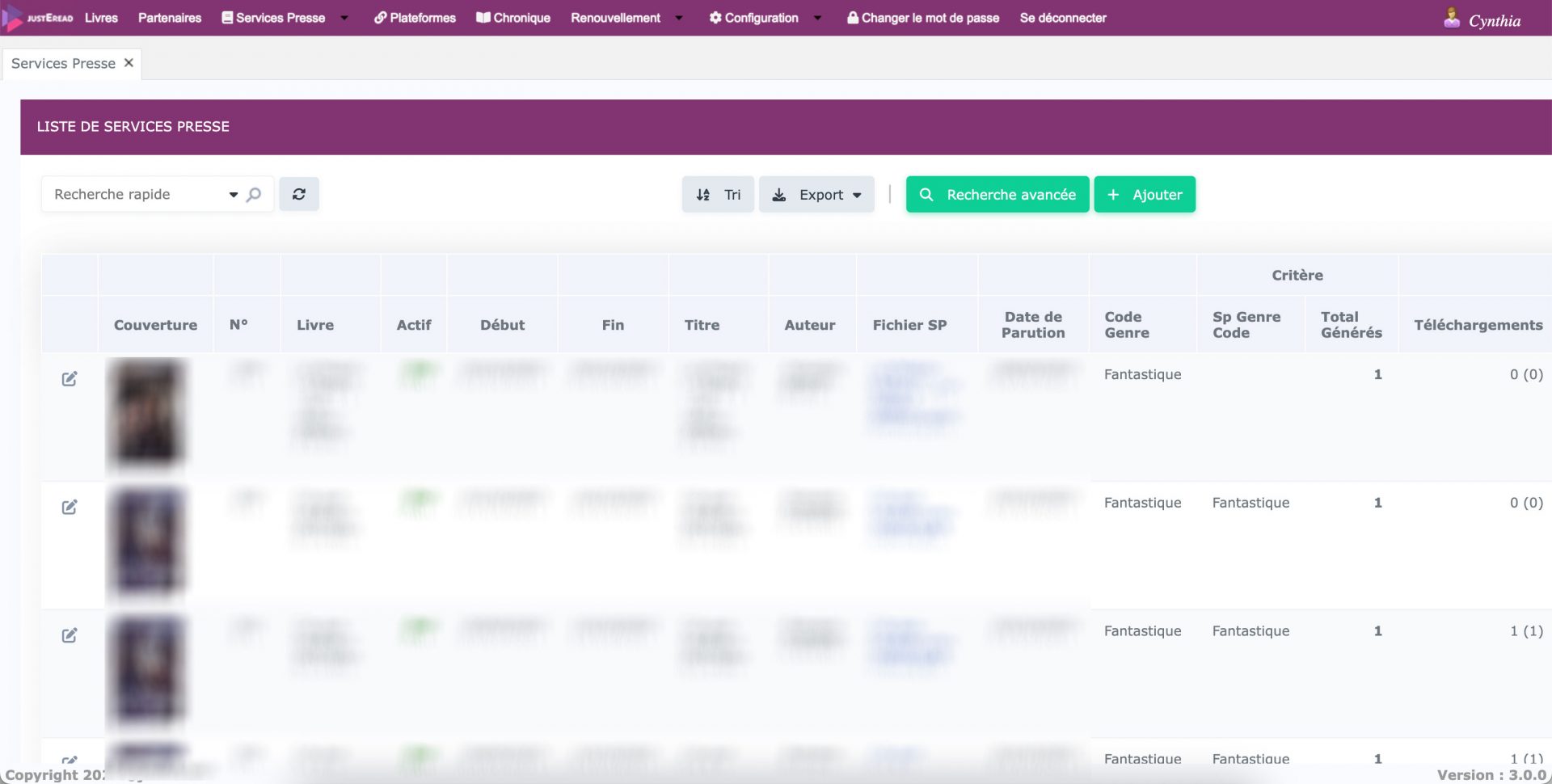Open the Export dropdown
Screen dimensions: 1552x784
(x=816, y=194)
